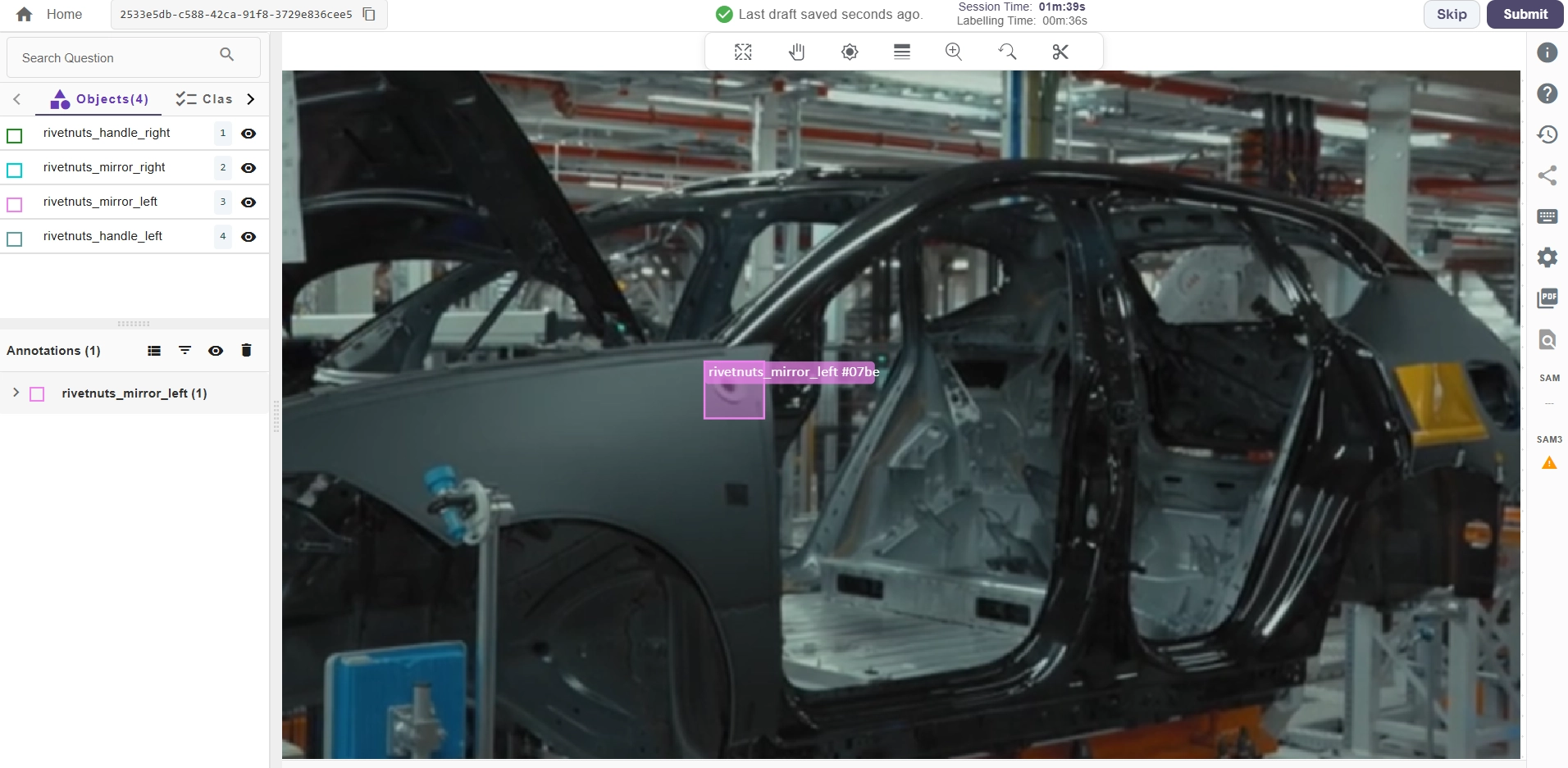Expand the rivetnuts_mirror_left annotation entry

(x=15, y=393)
